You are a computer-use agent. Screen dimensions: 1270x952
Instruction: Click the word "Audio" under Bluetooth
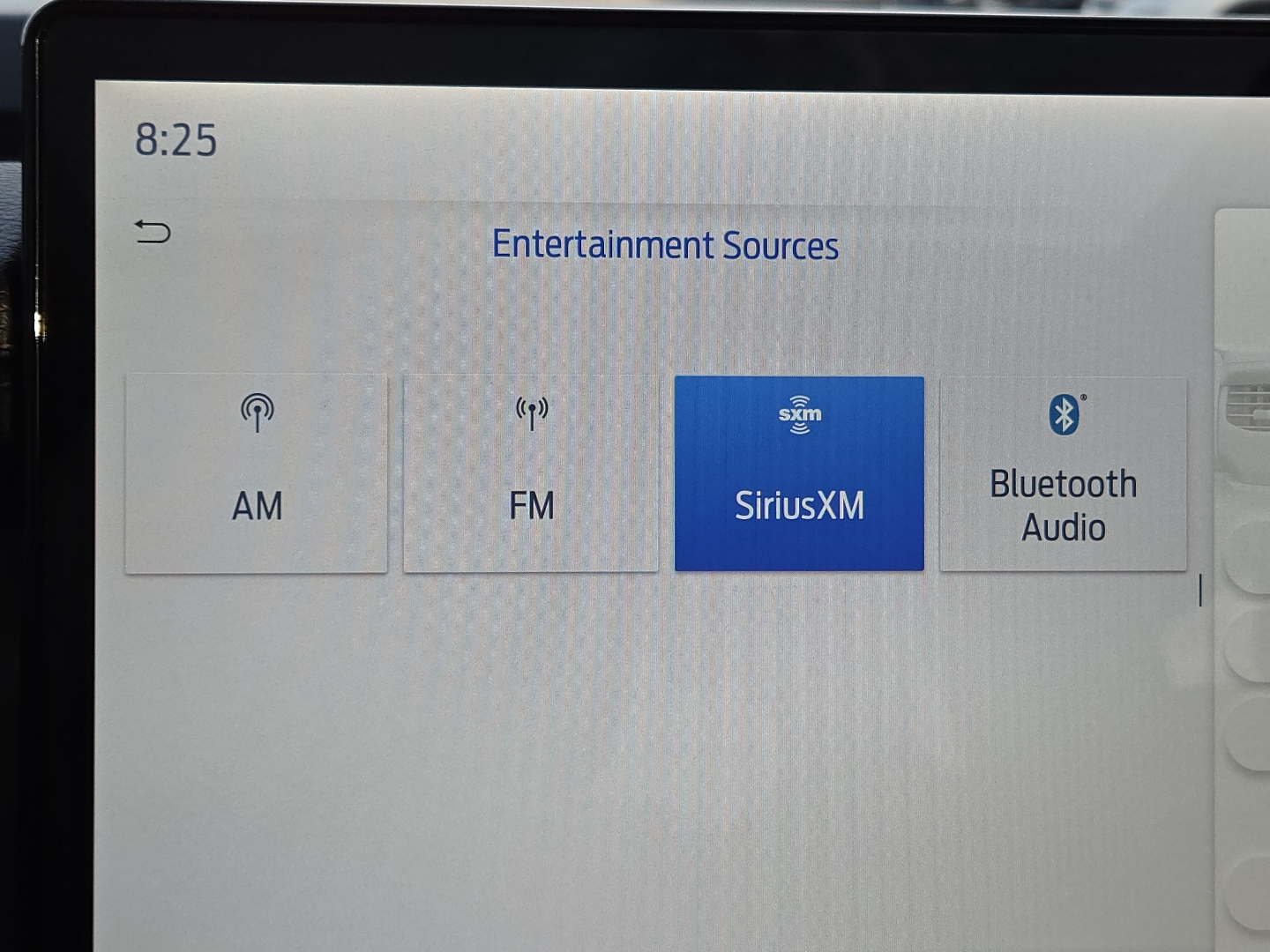click(x=1063, y=528)
